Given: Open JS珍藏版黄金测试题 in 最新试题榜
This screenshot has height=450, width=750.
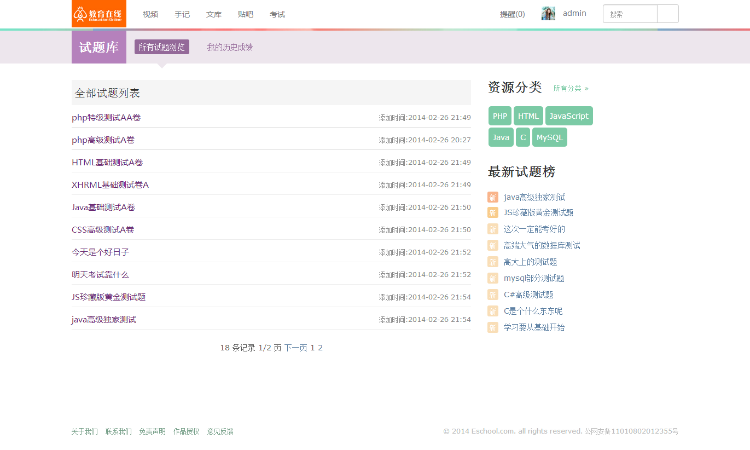Looking at the screenshot, I should 539,212.
